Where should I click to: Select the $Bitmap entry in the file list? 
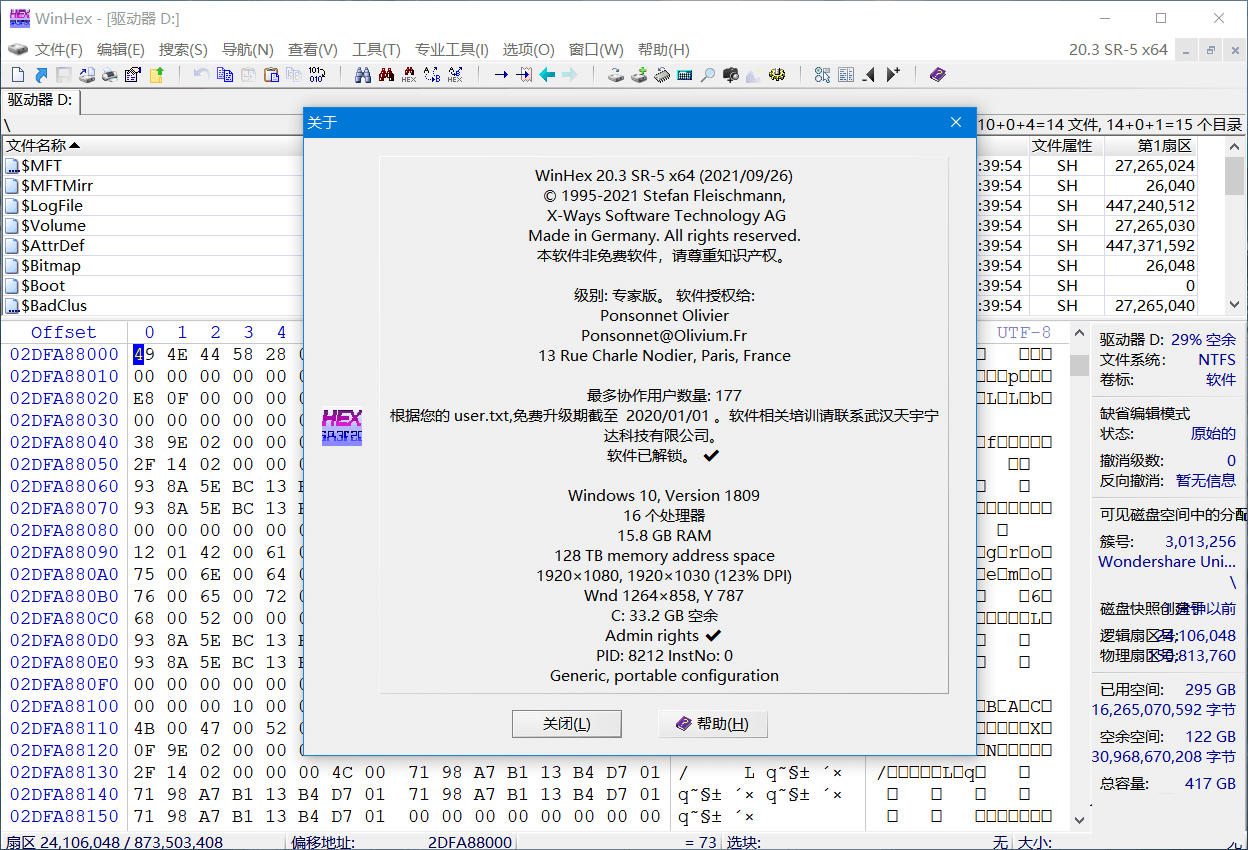[152, 266]
